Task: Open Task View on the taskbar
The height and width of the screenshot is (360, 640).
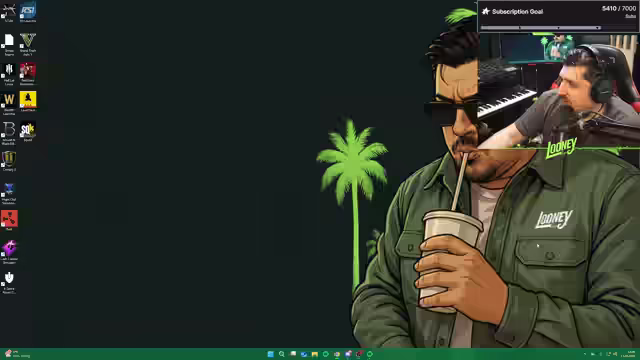Action: (x=293, y=354)
